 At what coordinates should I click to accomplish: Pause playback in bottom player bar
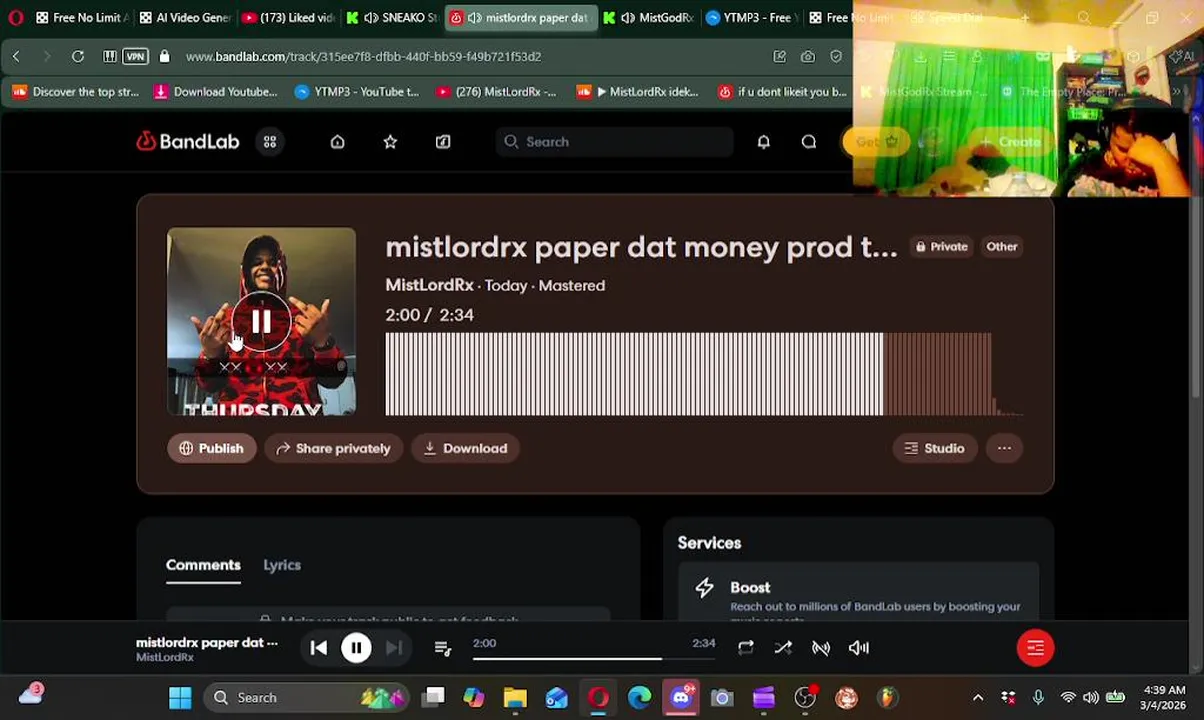click(356, 648)
